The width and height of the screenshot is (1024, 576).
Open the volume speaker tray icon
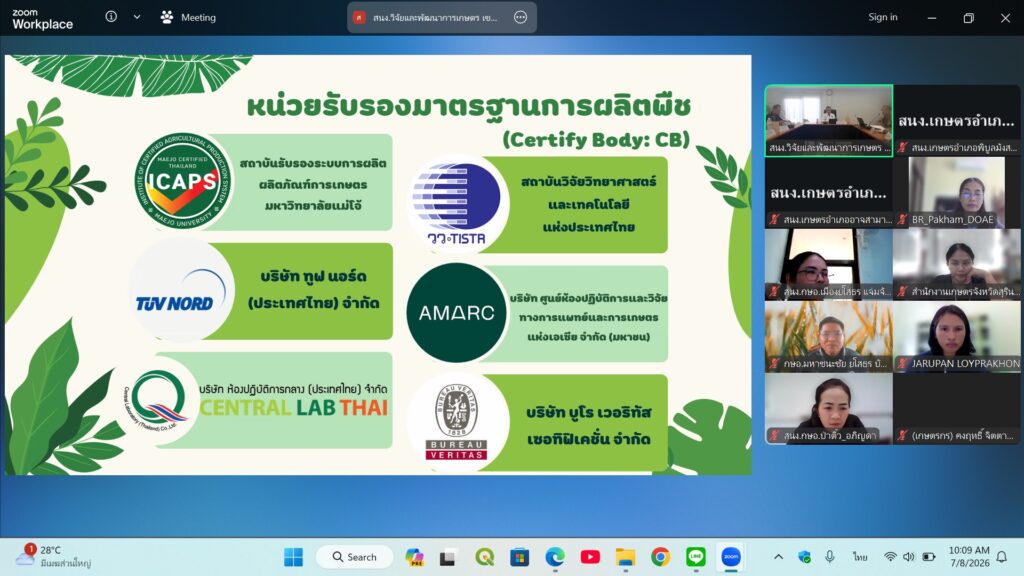click(x=908, y=557)
